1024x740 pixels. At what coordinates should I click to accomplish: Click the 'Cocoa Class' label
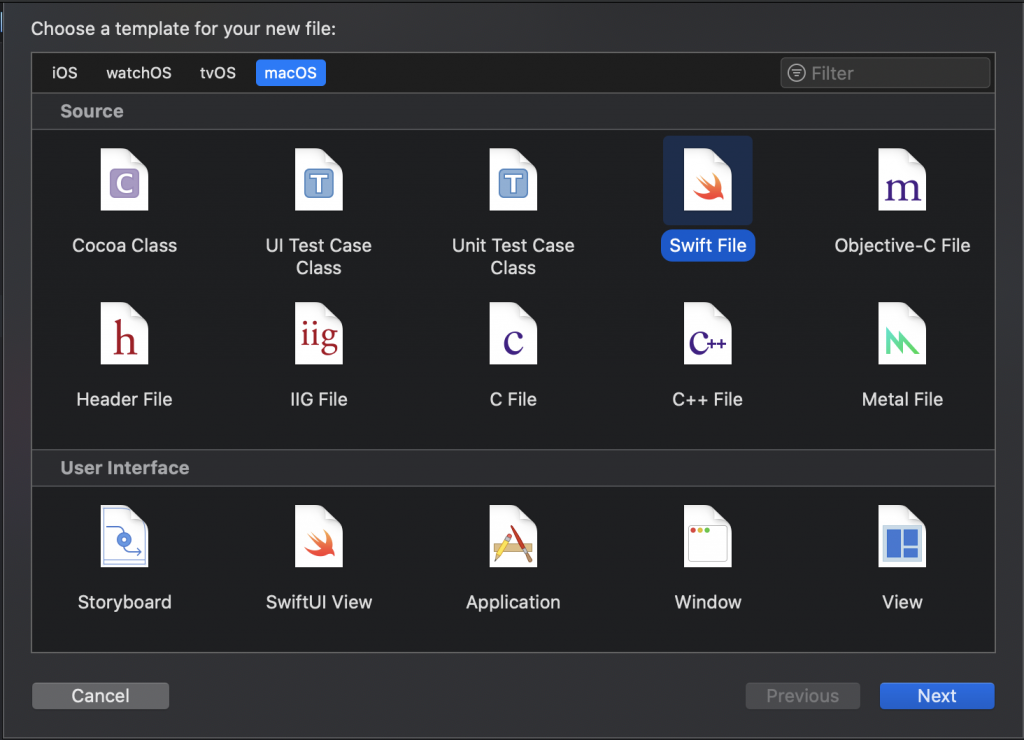tap(124, 246)
